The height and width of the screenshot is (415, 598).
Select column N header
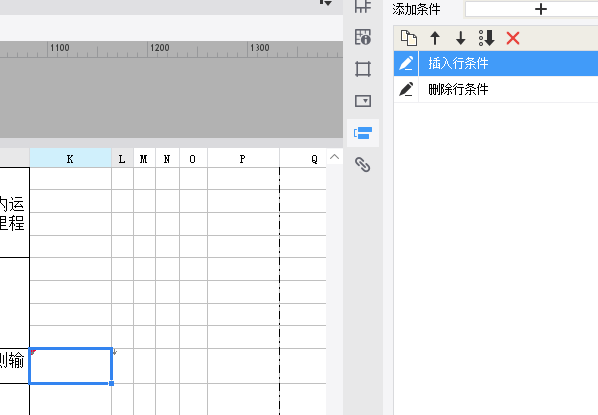[x=167, y=158]
